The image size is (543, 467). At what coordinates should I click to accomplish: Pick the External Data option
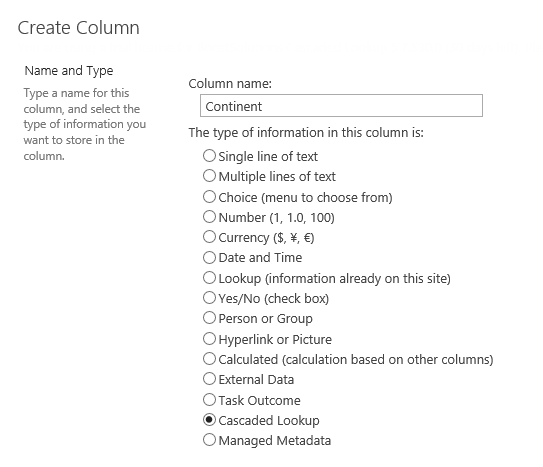coord(209,379)
